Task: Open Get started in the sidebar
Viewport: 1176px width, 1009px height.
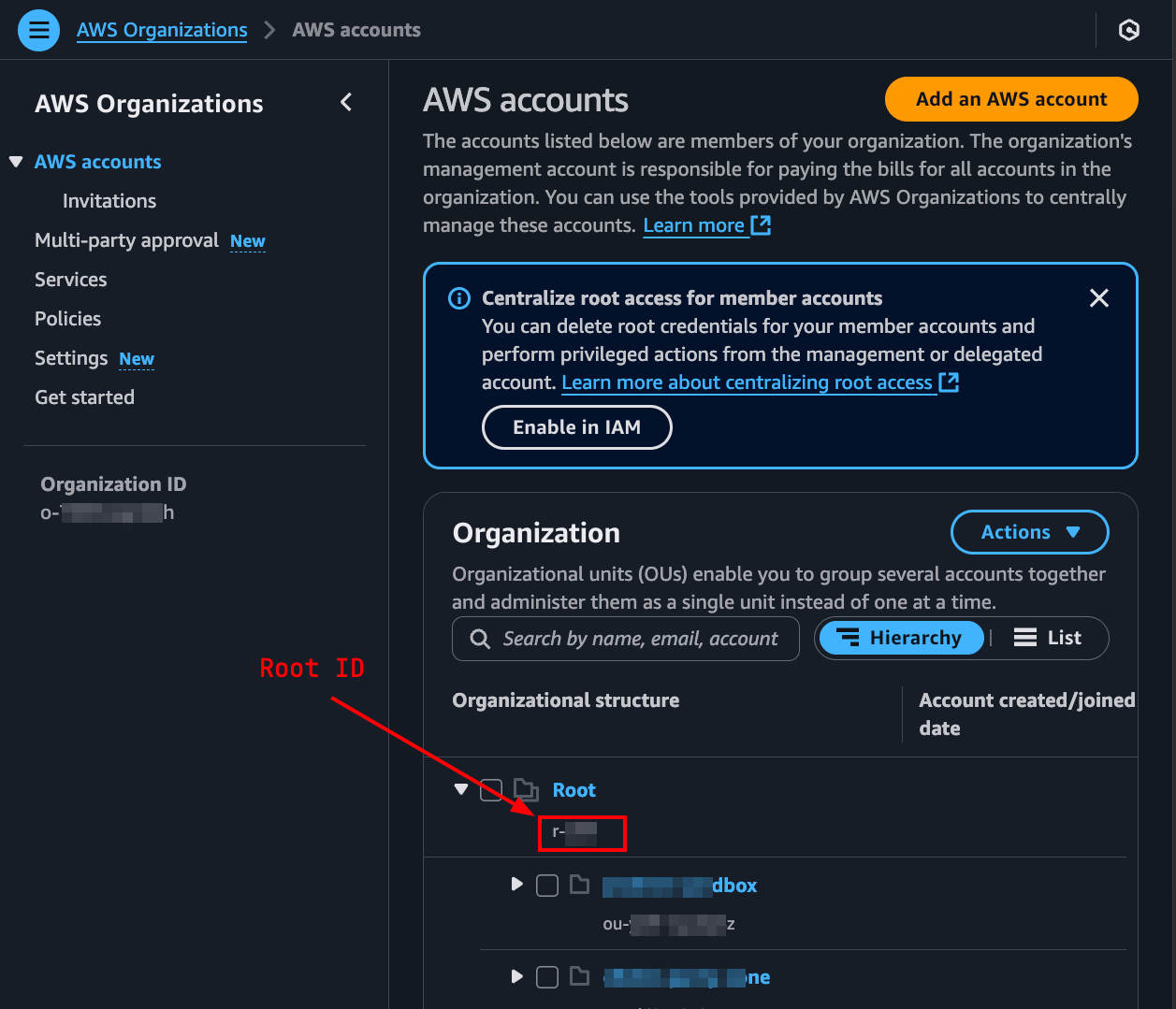Action: point(84,397)
